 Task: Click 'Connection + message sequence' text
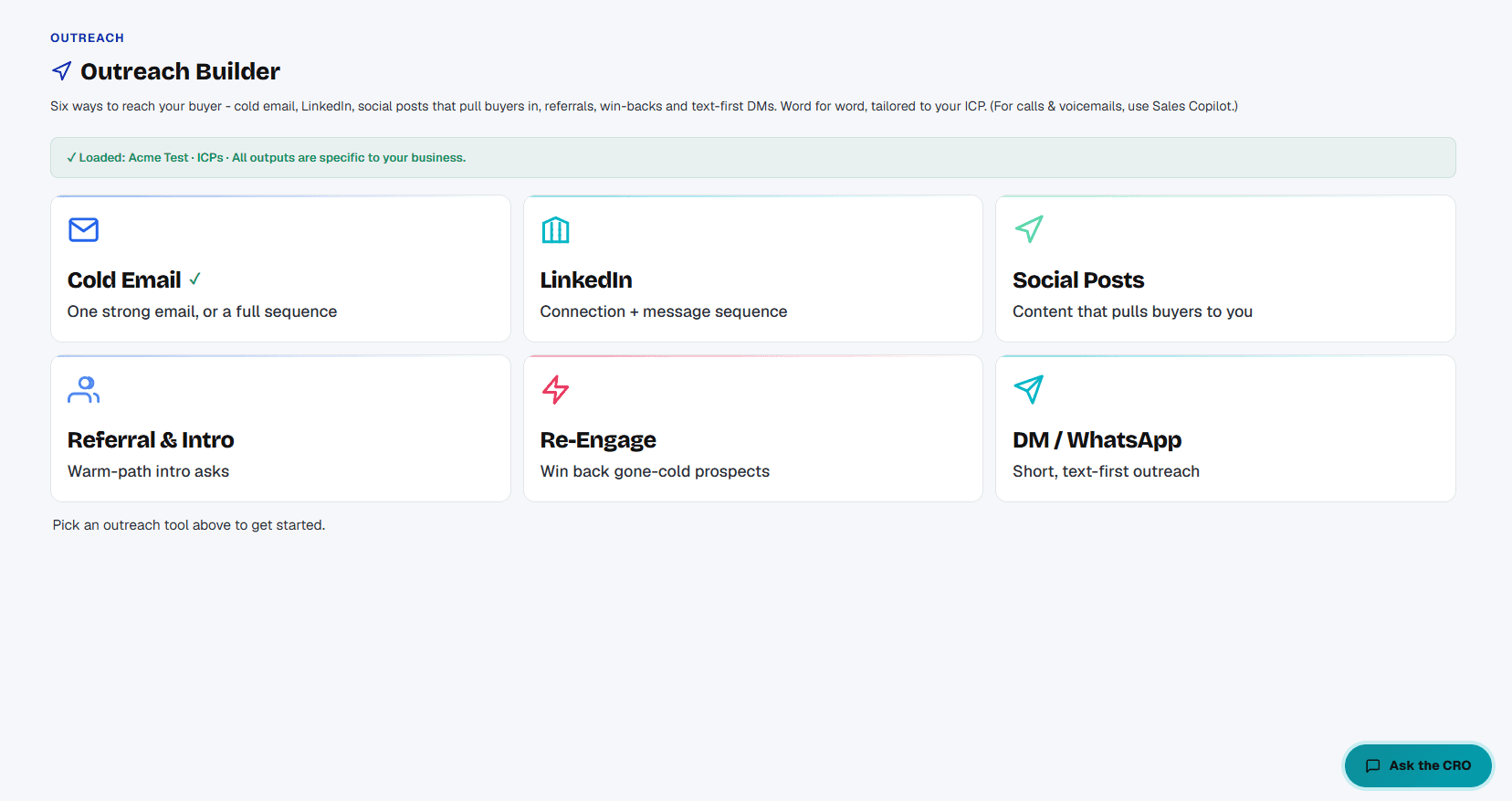pyautogui.click(x=663, y=311)
